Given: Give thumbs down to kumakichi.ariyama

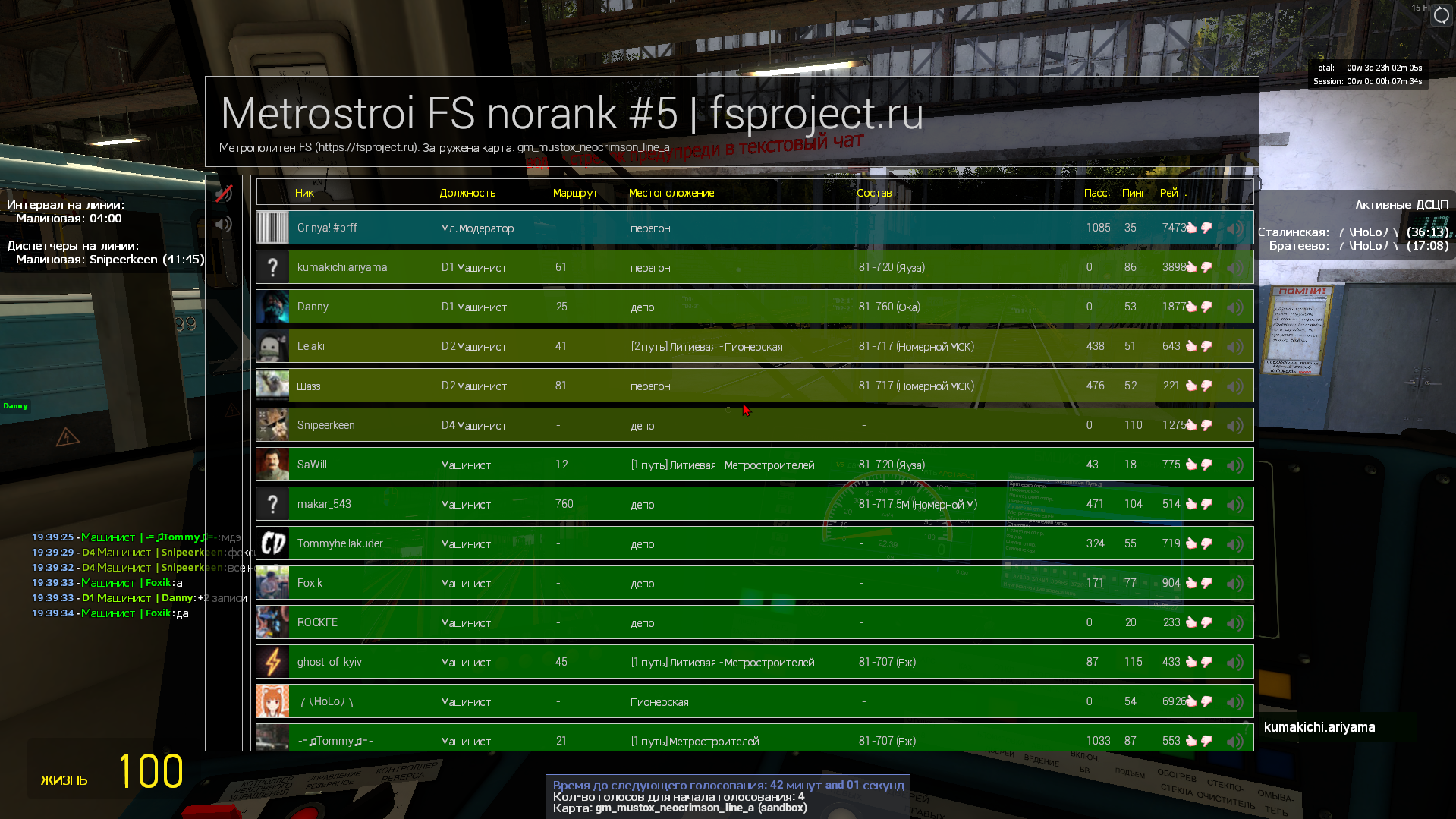Looking at the screenshot, I should [x=1206, y=267].
